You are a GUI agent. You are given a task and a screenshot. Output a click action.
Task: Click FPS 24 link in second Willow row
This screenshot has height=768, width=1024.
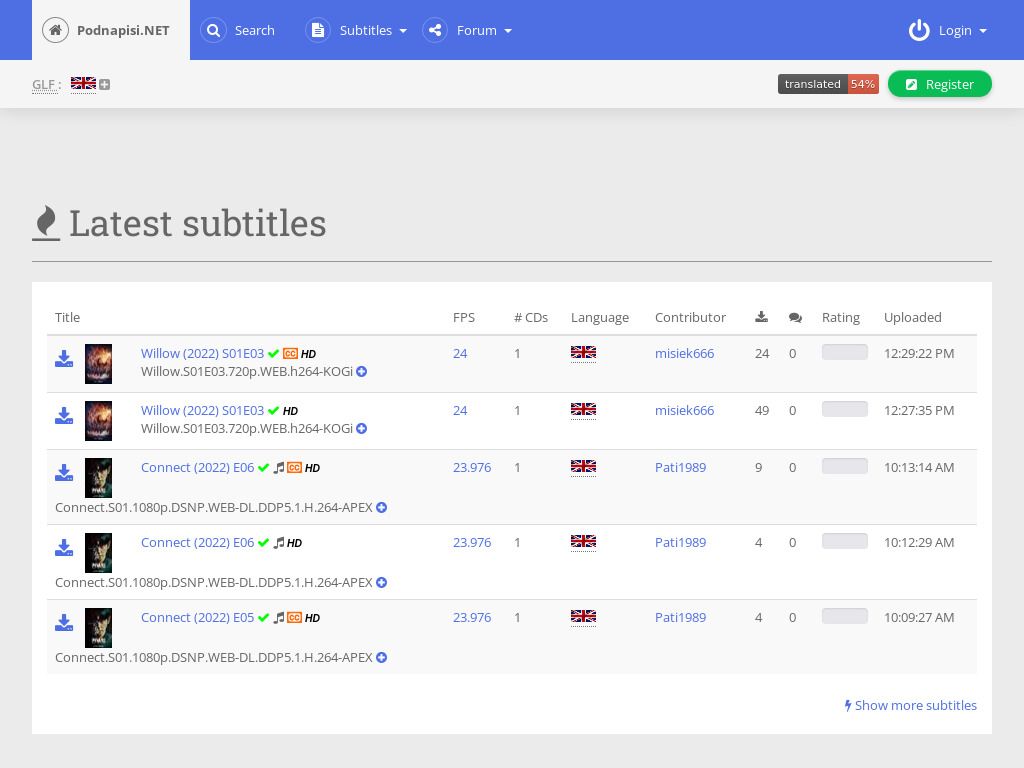click(x=460, y=410)
